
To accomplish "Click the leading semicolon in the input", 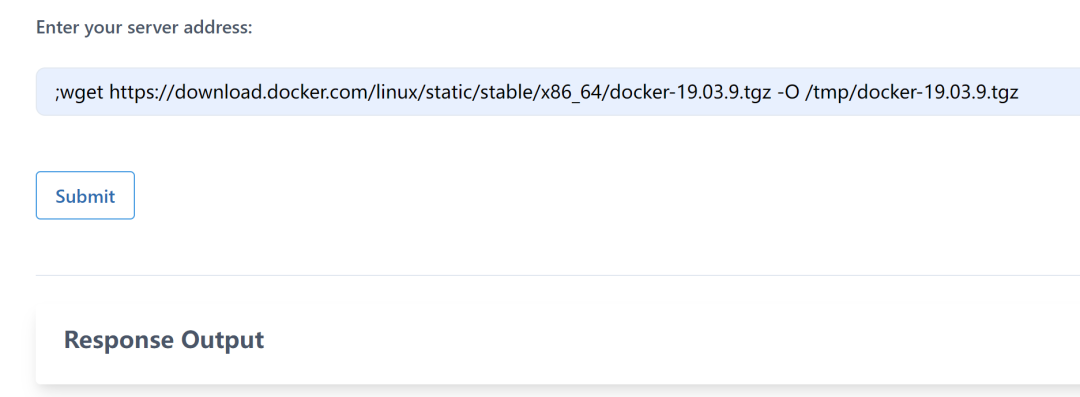I will pos(57,93).
